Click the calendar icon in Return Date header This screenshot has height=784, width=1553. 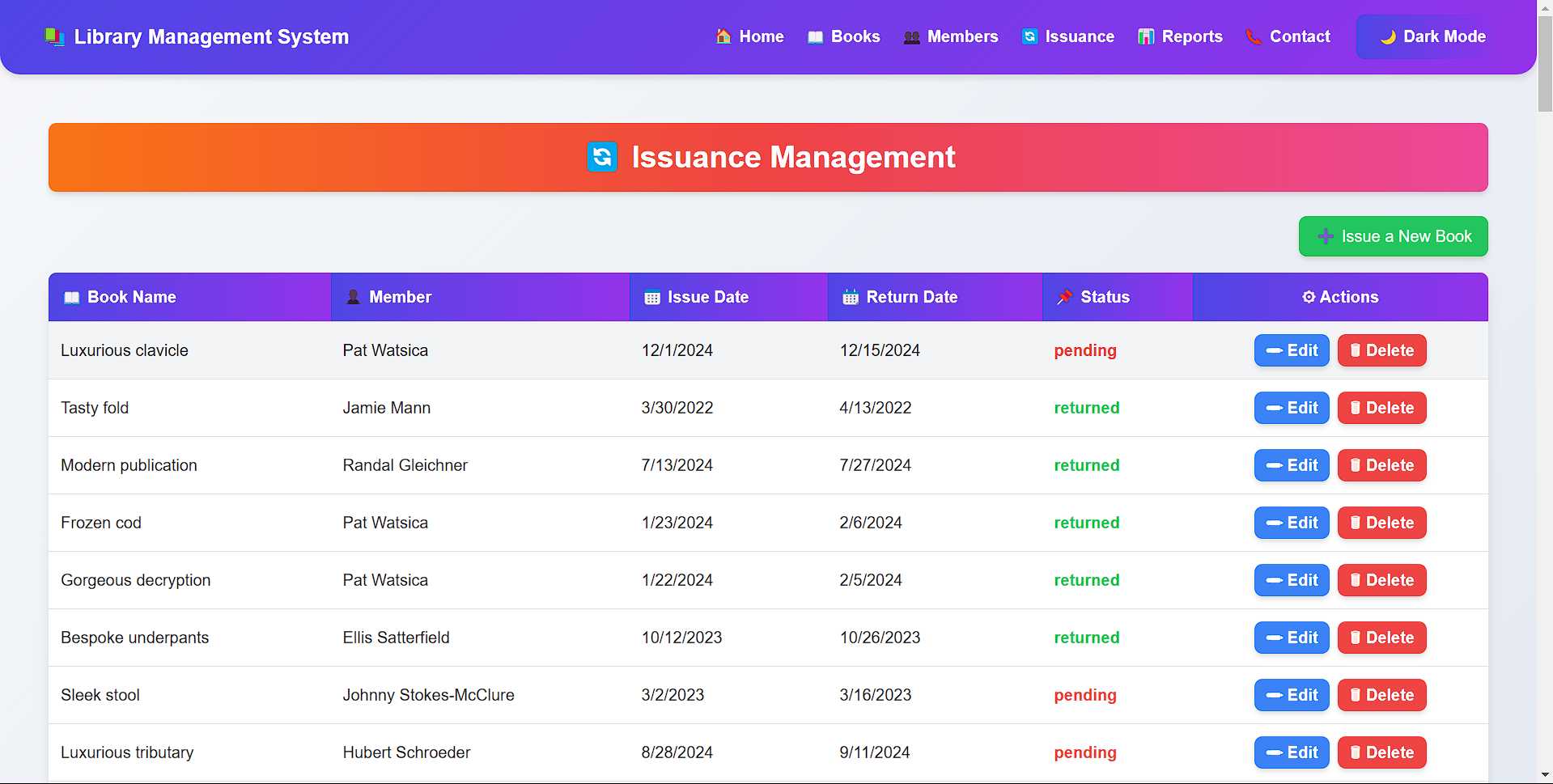pyautogui.click(x=851, y=297)
